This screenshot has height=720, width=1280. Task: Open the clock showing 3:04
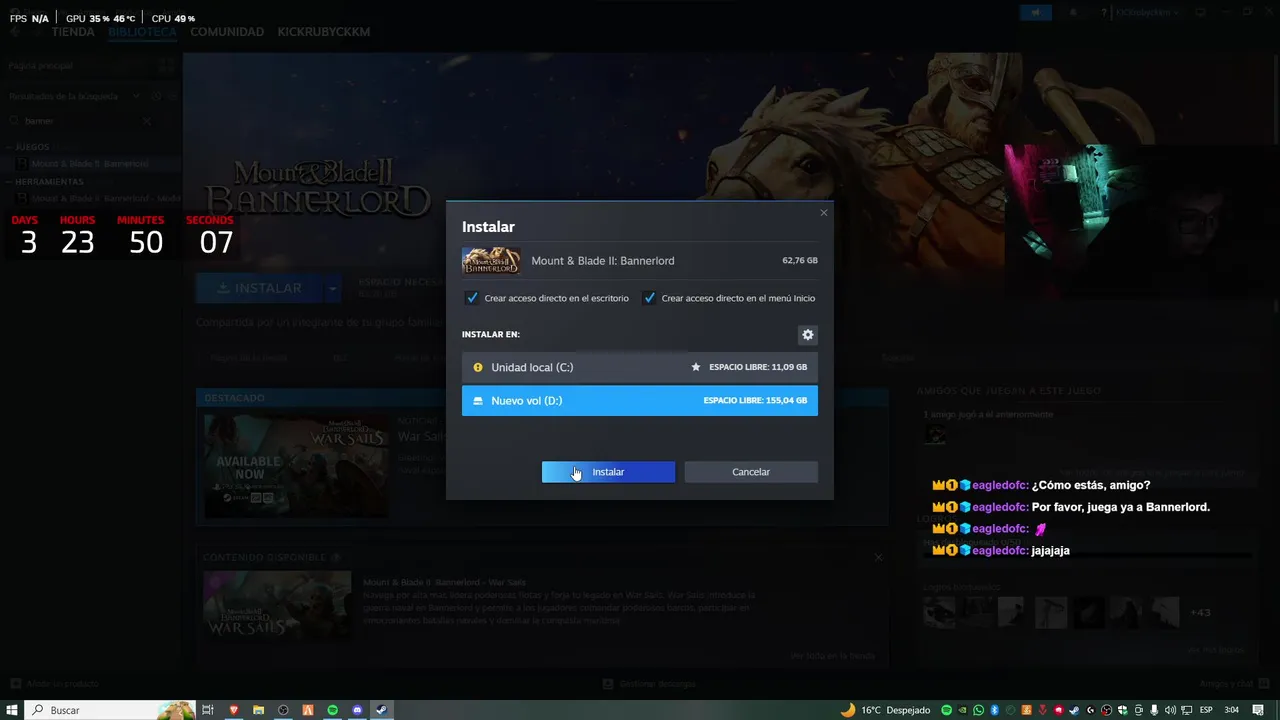pyautogui.click(x=1232, y=710)
